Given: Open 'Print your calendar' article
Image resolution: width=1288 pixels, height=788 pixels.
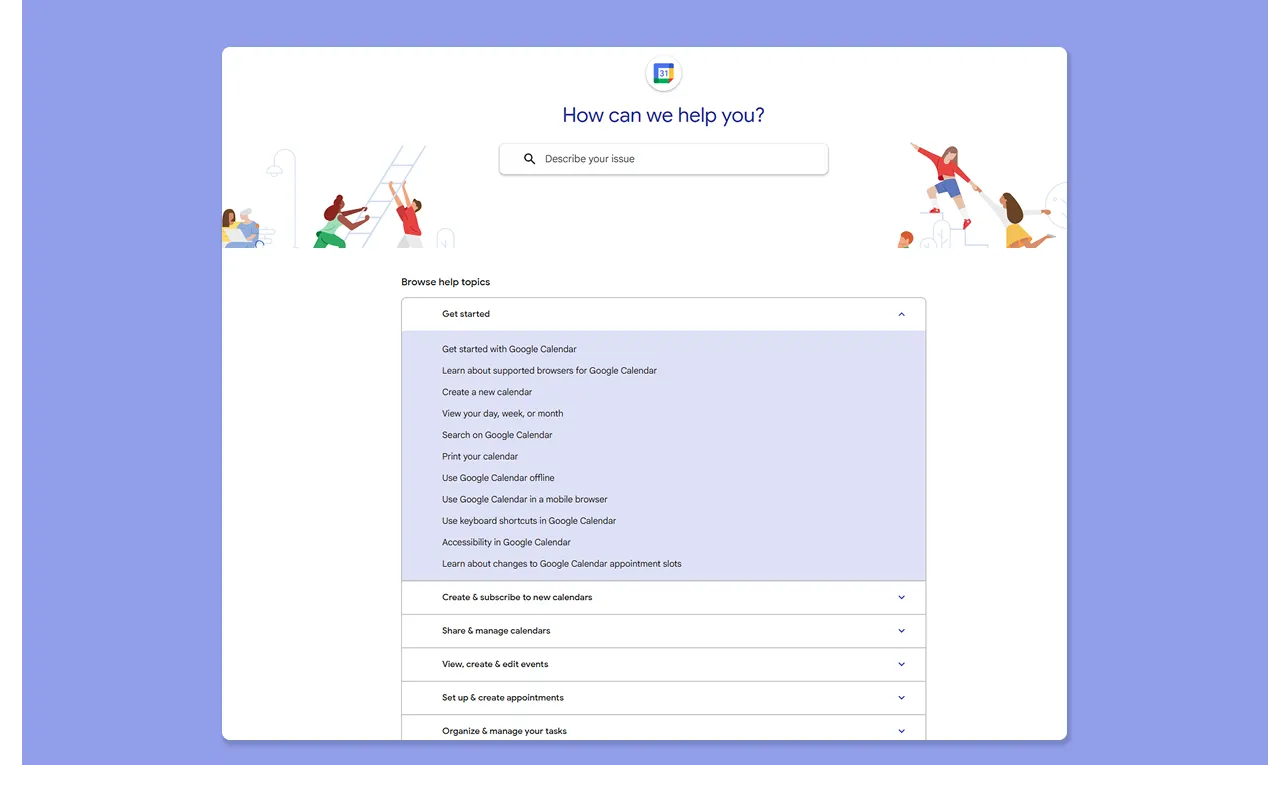Looking at the screenshot, I should (x=480, y=457).
